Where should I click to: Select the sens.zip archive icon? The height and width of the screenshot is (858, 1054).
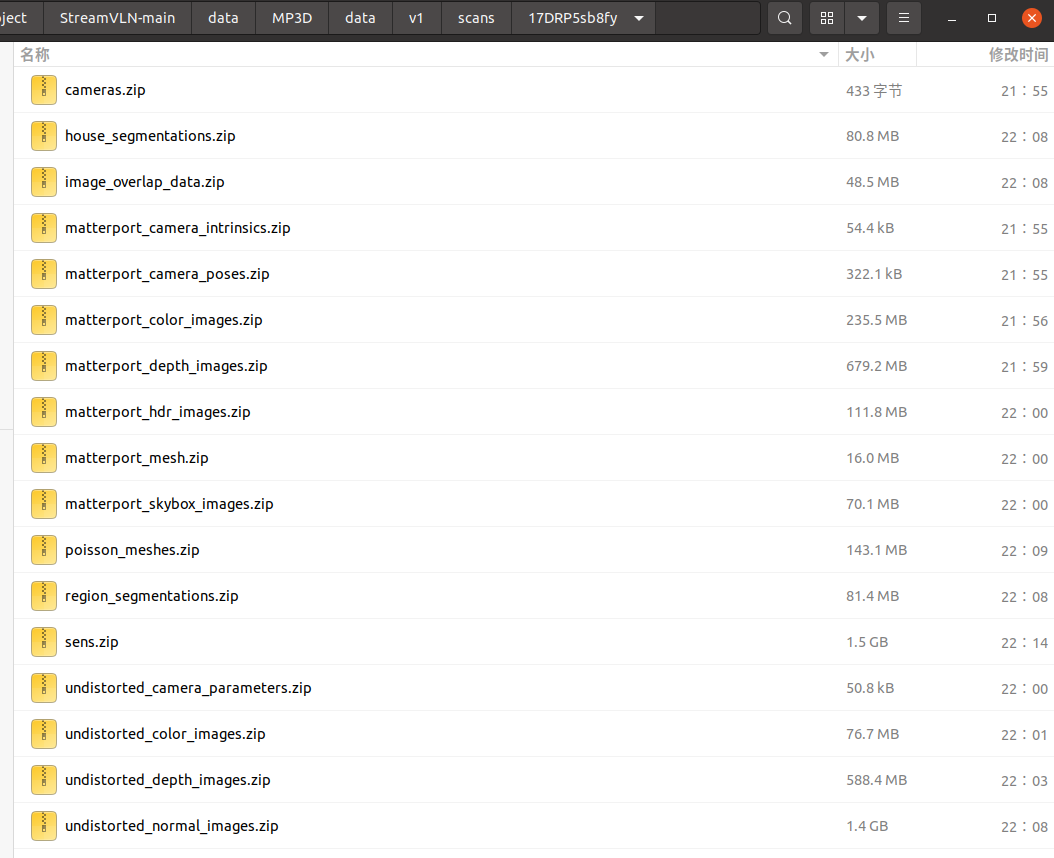44,642
